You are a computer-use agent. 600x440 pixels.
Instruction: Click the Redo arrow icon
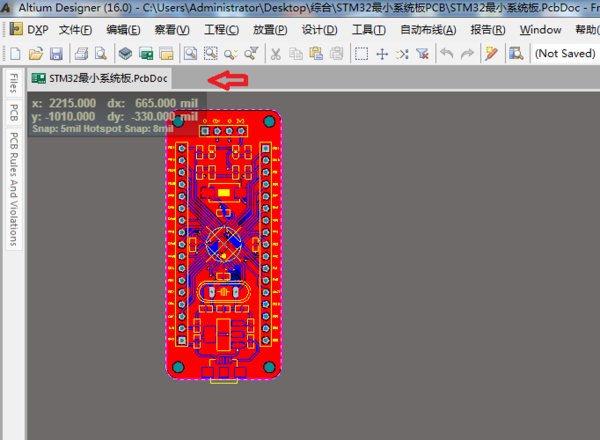click(467, 54)
